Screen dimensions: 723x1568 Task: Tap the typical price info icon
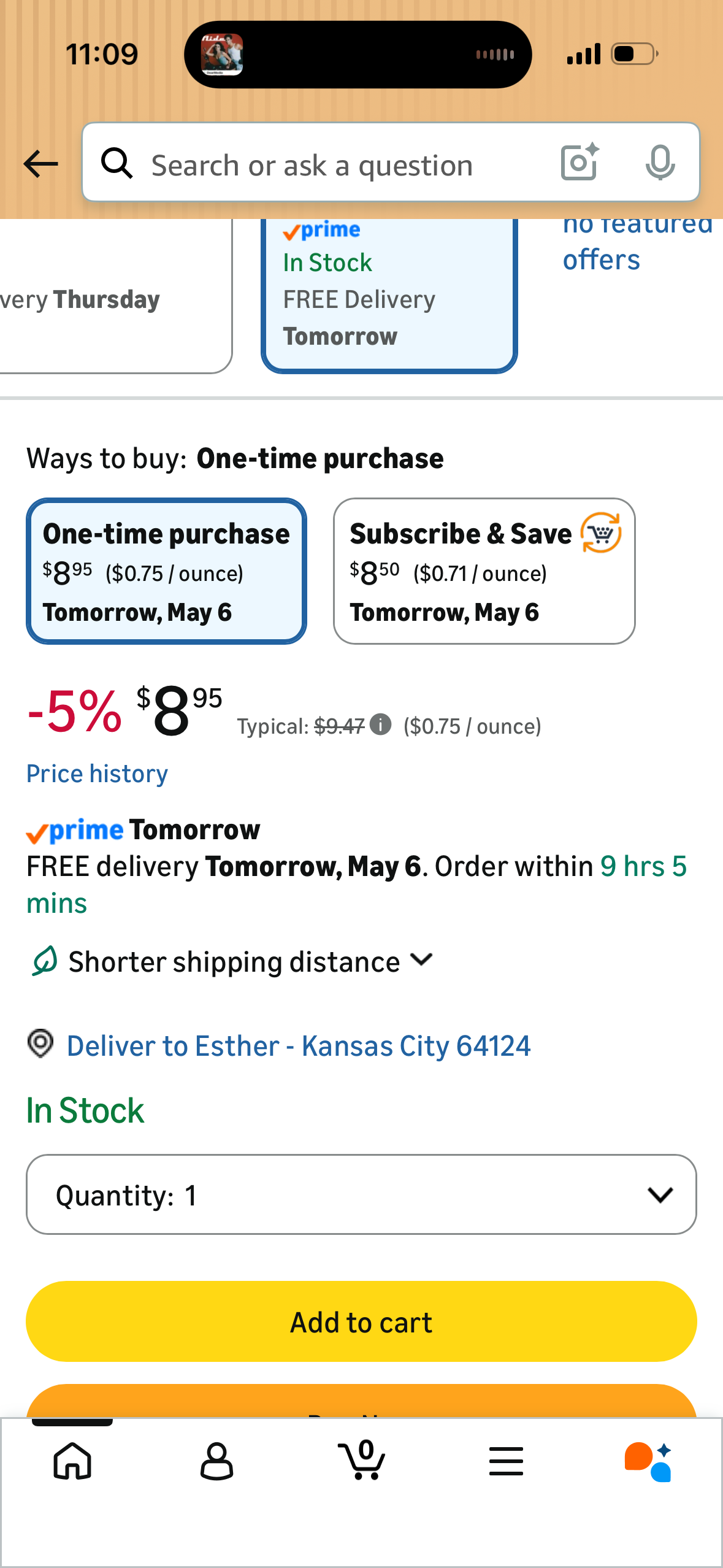(x=381, y=724)
